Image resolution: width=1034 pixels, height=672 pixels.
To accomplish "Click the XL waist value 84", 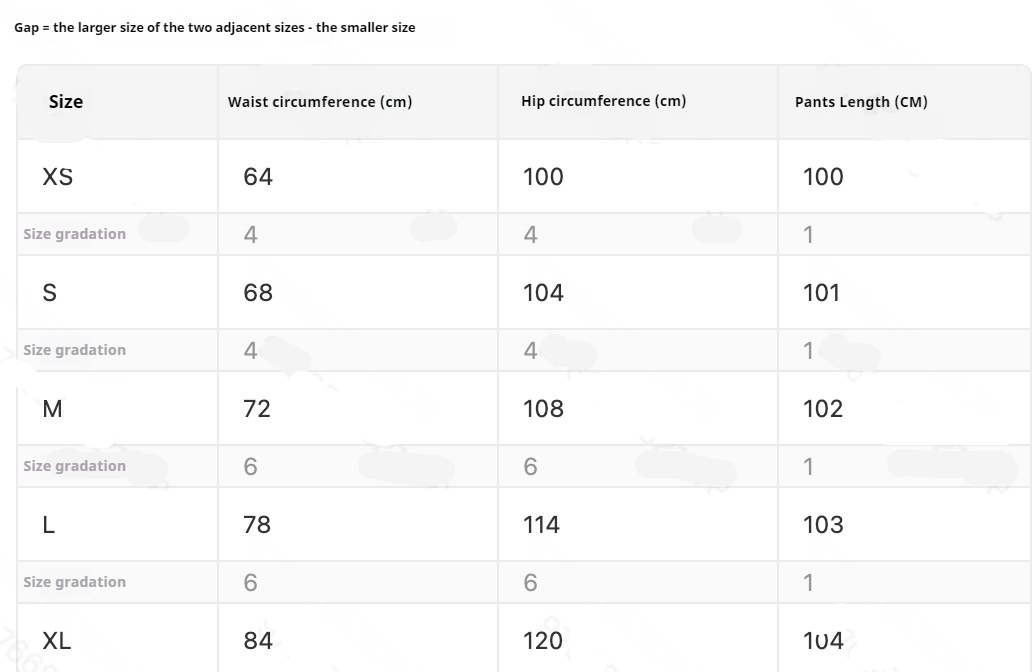I will tap(258, 641).
